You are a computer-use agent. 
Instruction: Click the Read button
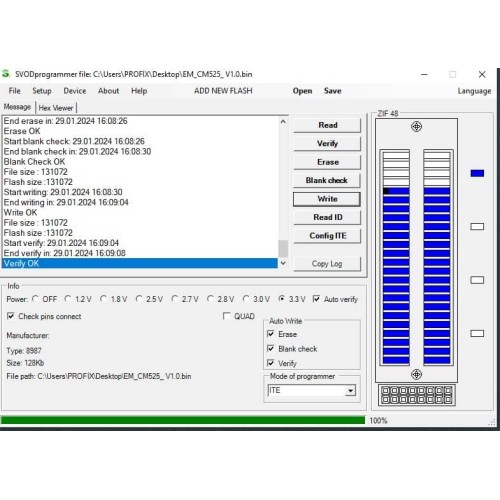tap(327, 125)
